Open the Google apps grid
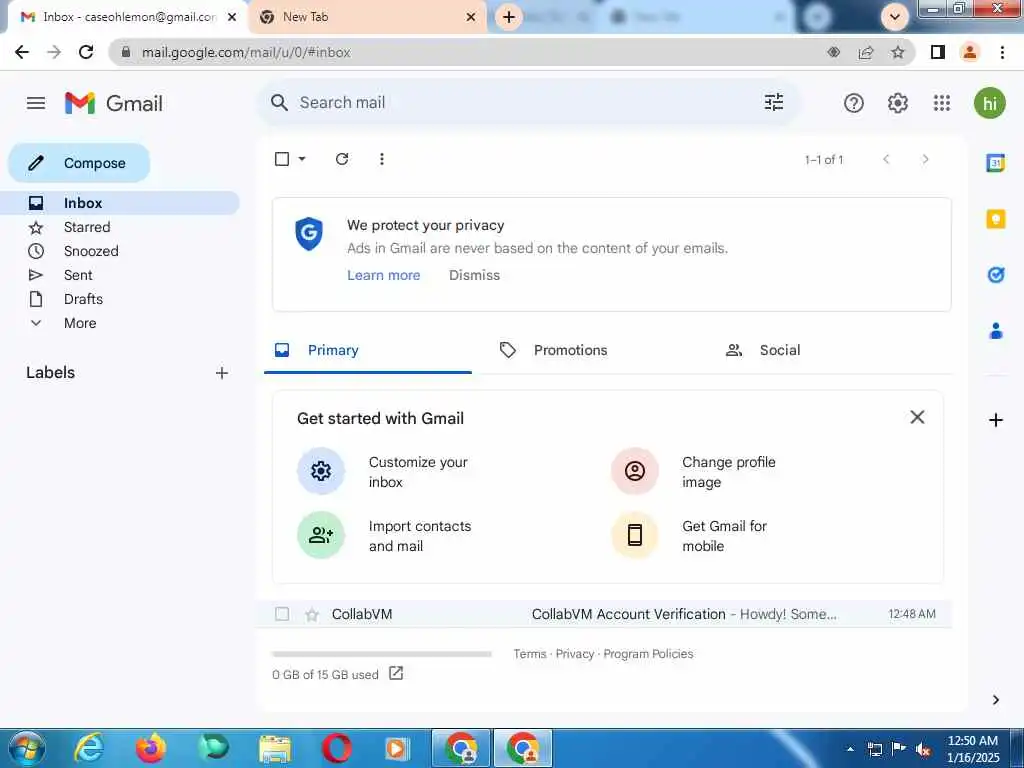Viewport: 1024px width, 768px height. (942, 103)
